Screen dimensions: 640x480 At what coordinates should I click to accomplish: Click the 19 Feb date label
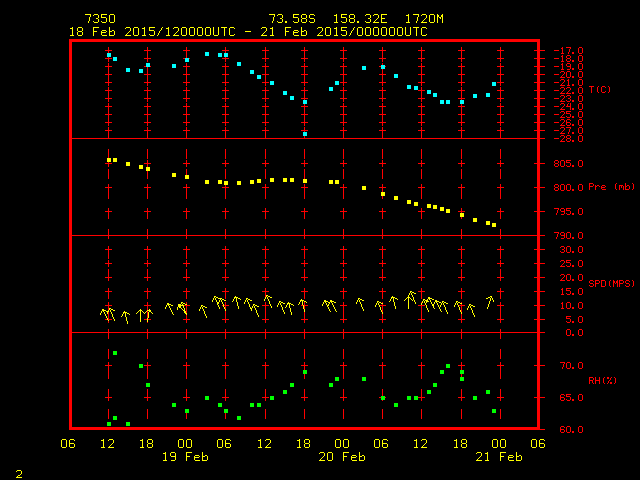(x=185, y=457)
